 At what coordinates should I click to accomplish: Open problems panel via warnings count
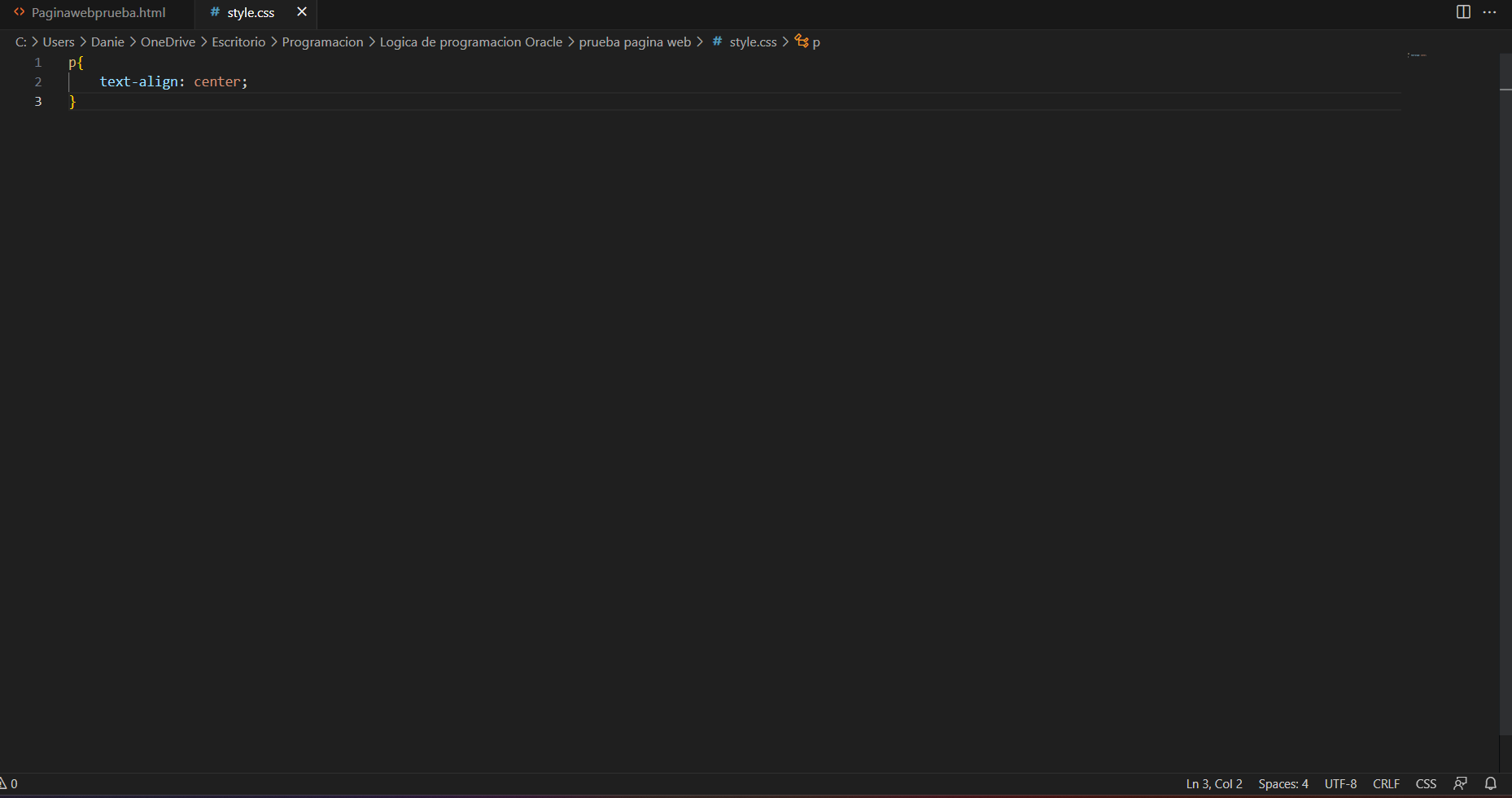click(x=9, y=783)
